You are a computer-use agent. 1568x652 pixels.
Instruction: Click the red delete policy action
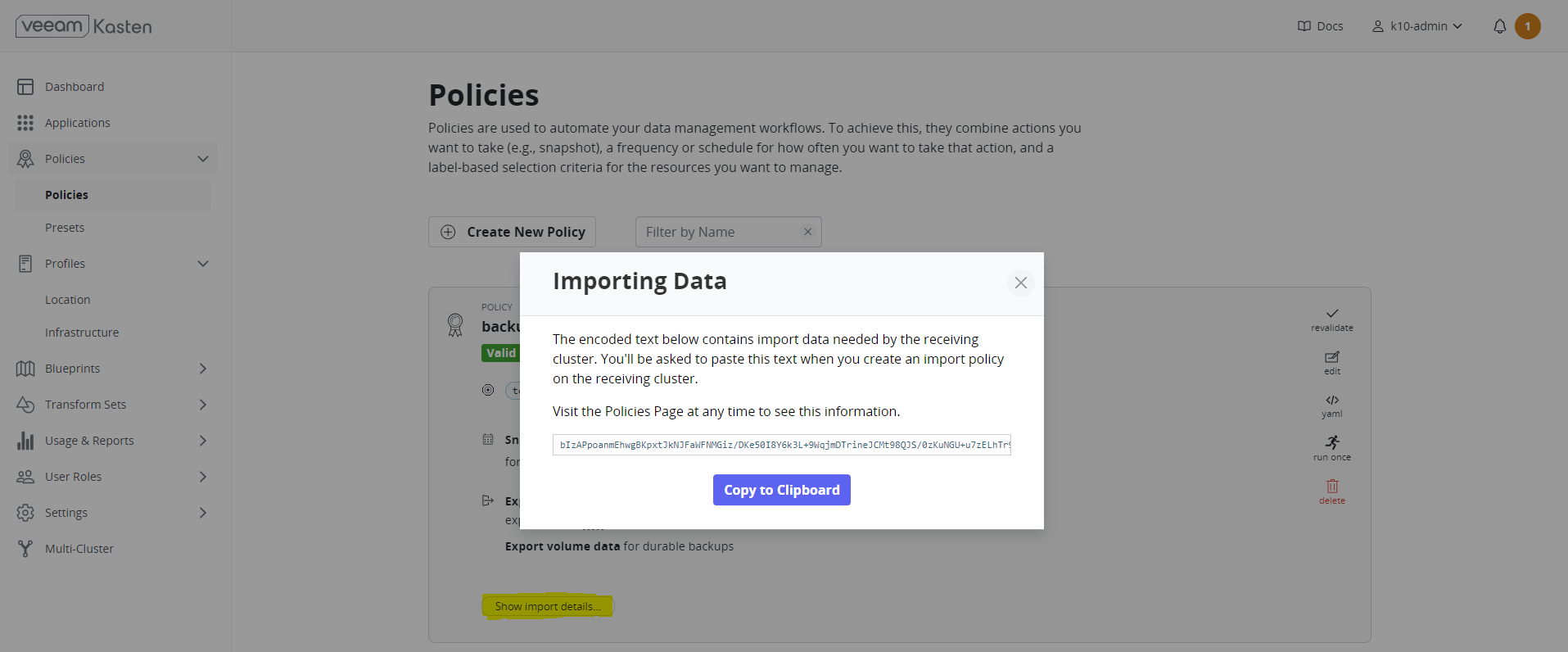tap(1332, 492)
